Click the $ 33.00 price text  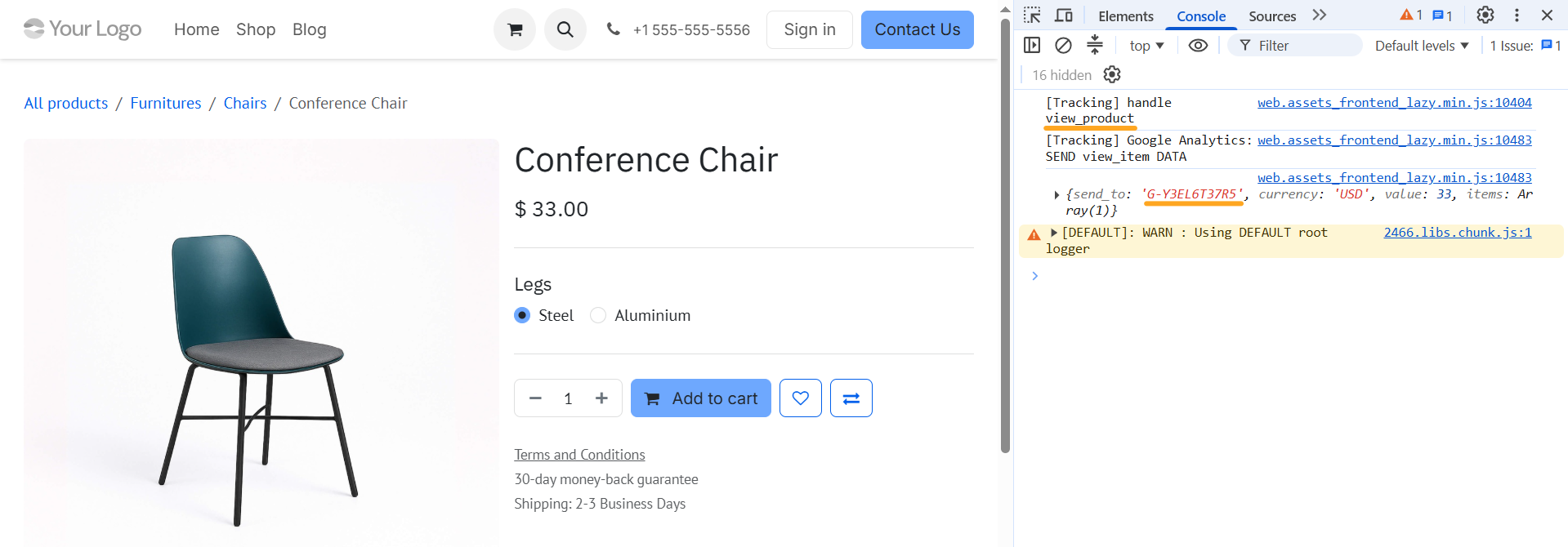tap(552, 210)
